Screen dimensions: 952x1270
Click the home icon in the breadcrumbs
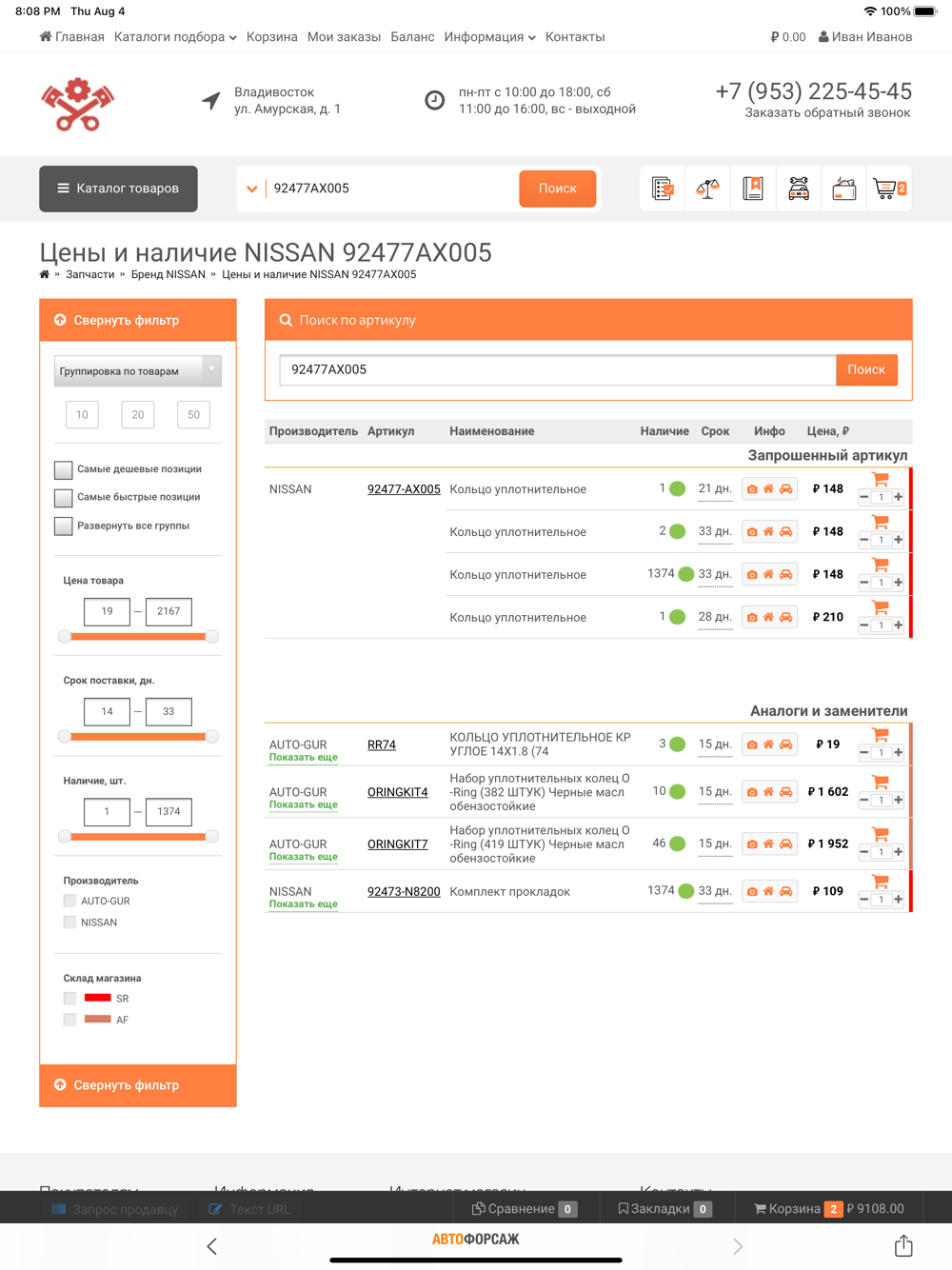tap(45, 274)
